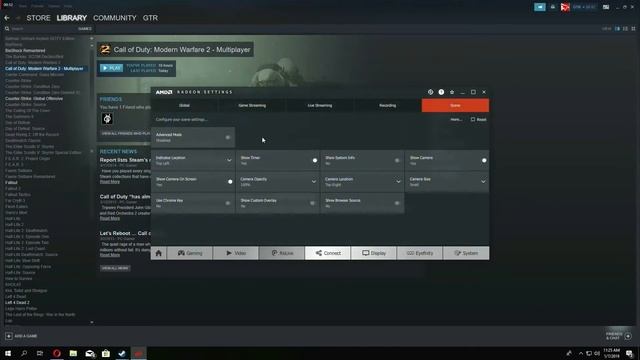
Task: Open the Radeon Settings home icon
Action: 159,253
